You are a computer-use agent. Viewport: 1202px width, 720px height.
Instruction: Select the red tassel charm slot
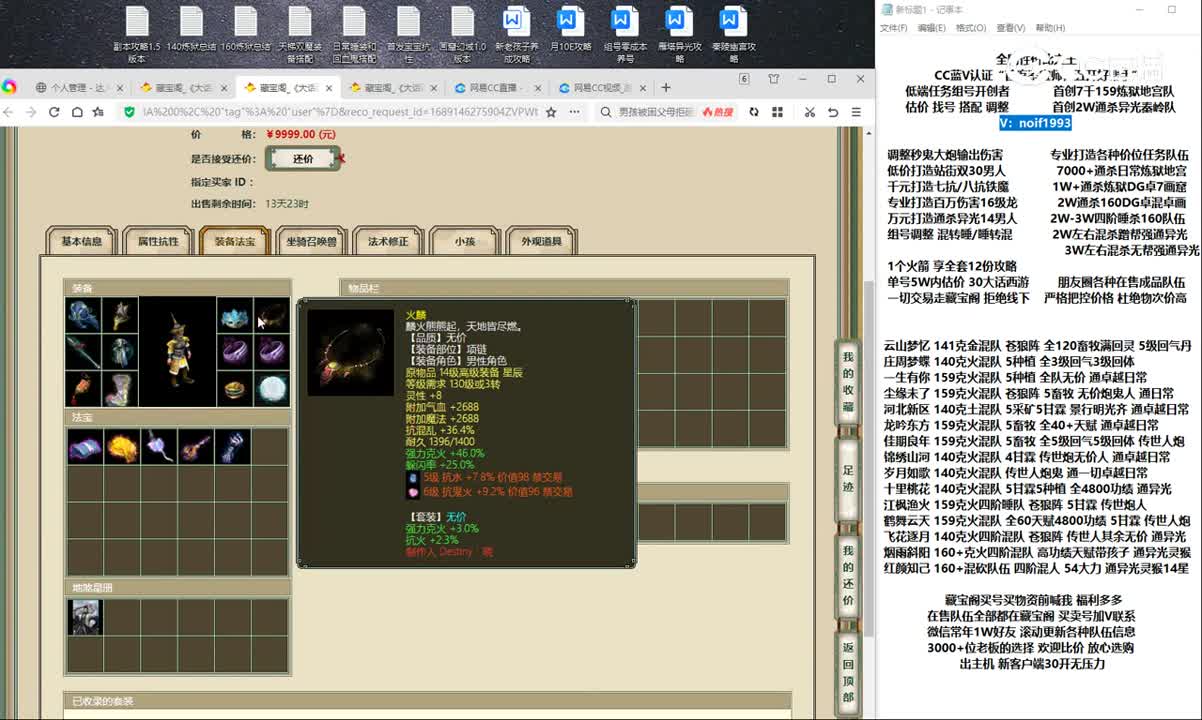84,388
